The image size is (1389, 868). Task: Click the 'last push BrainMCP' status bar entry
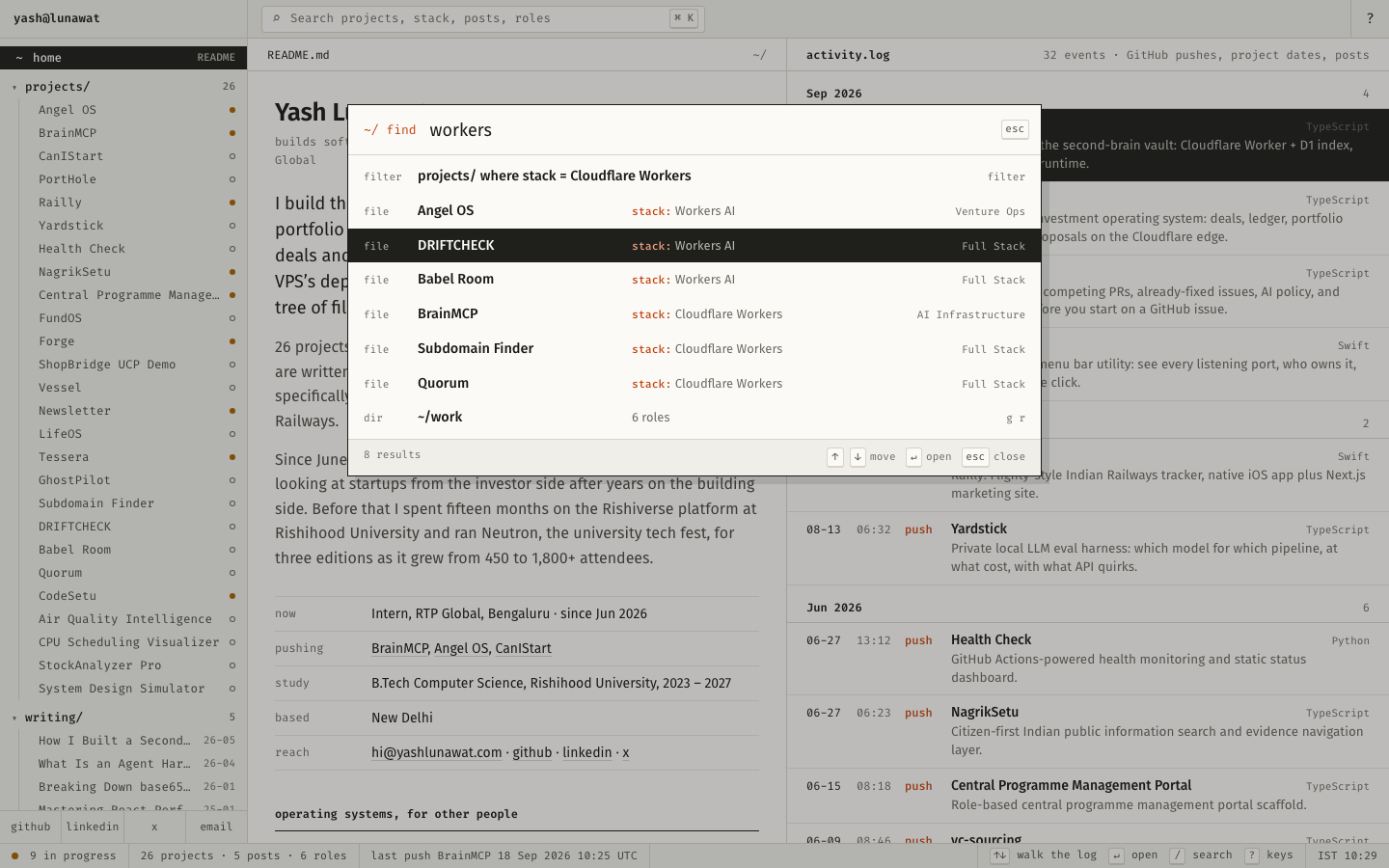(x=504, y=855)
